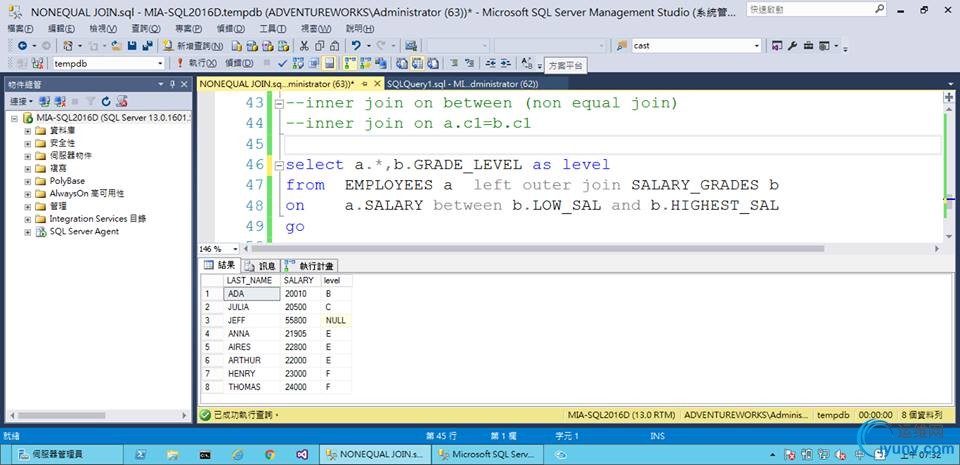The image size is (960, 465).
Task: Switch to the SQLQuery1.sql tab
Action: 460,85
